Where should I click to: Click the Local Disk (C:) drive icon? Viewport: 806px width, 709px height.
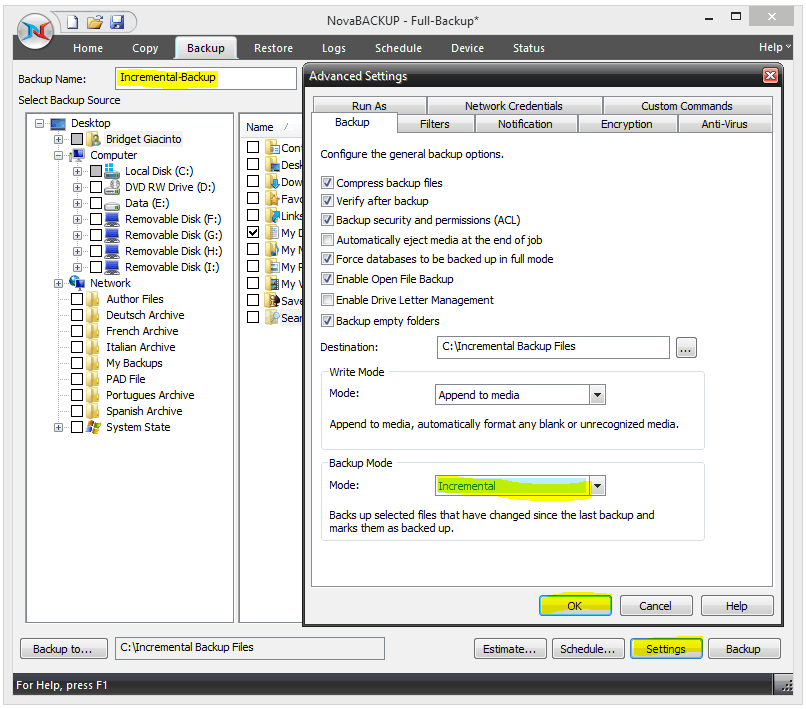click(x=112, y=171)
